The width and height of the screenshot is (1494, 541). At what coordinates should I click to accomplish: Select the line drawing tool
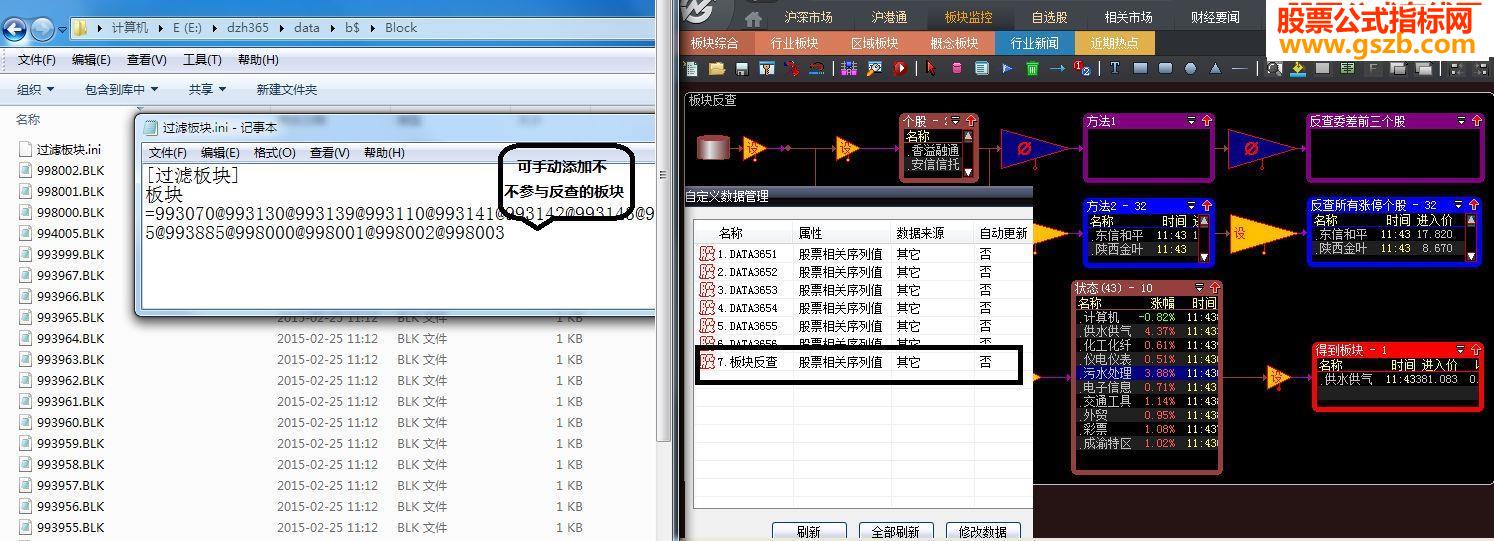point(1240,68)
